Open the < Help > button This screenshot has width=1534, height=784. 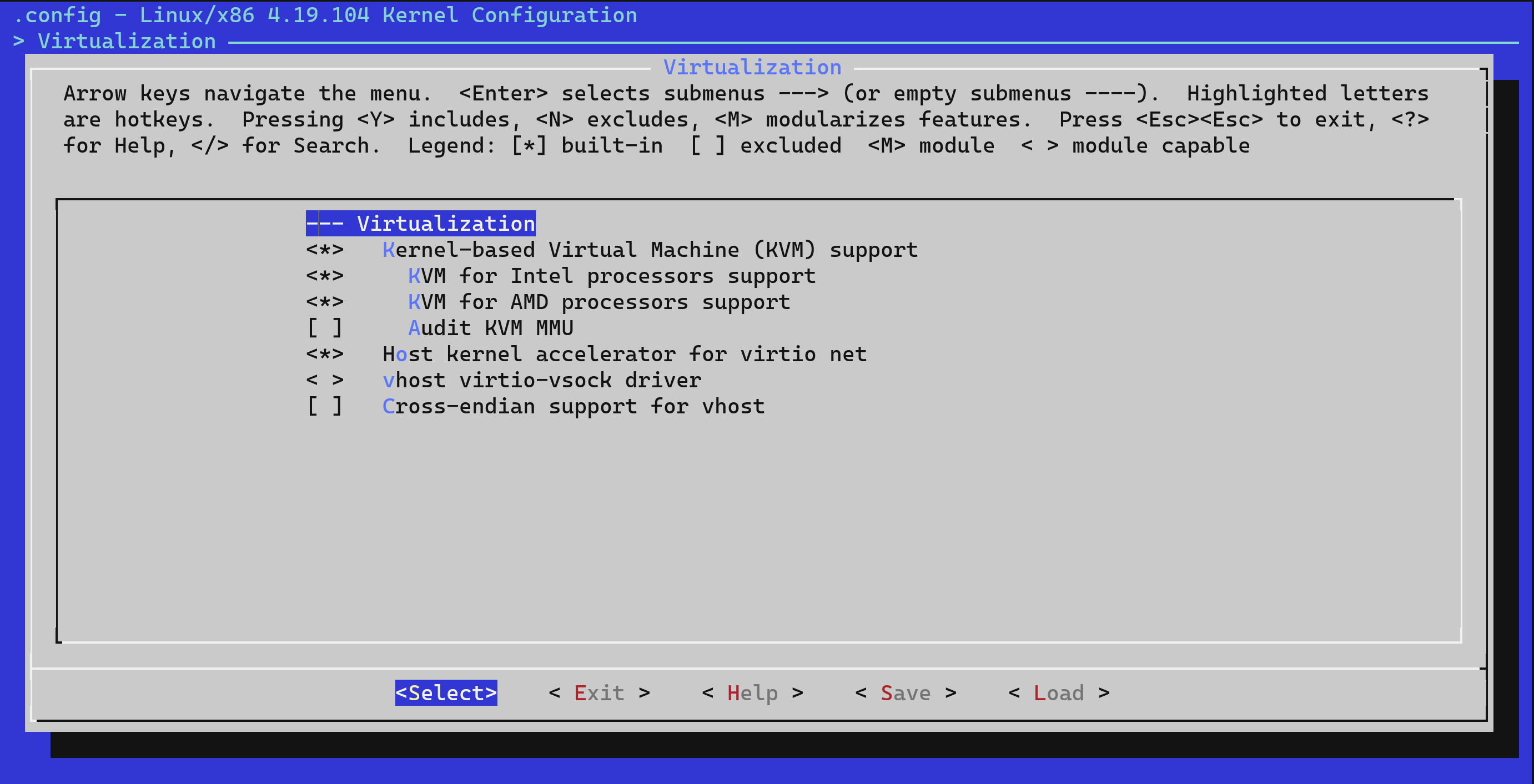(x=752, y=693)
